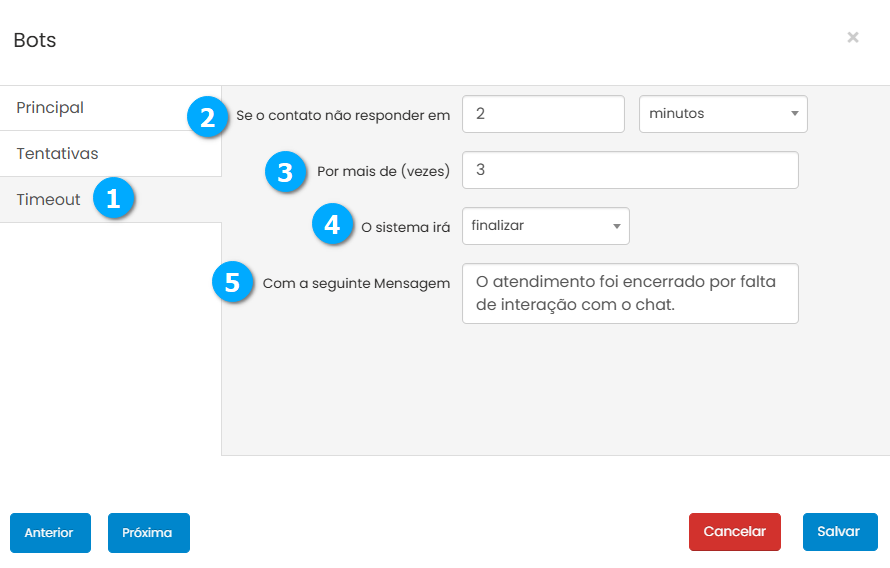890x568 pixels.
Task: Open the 'minutos' time unit dropdown
Action: coord(722,114)
